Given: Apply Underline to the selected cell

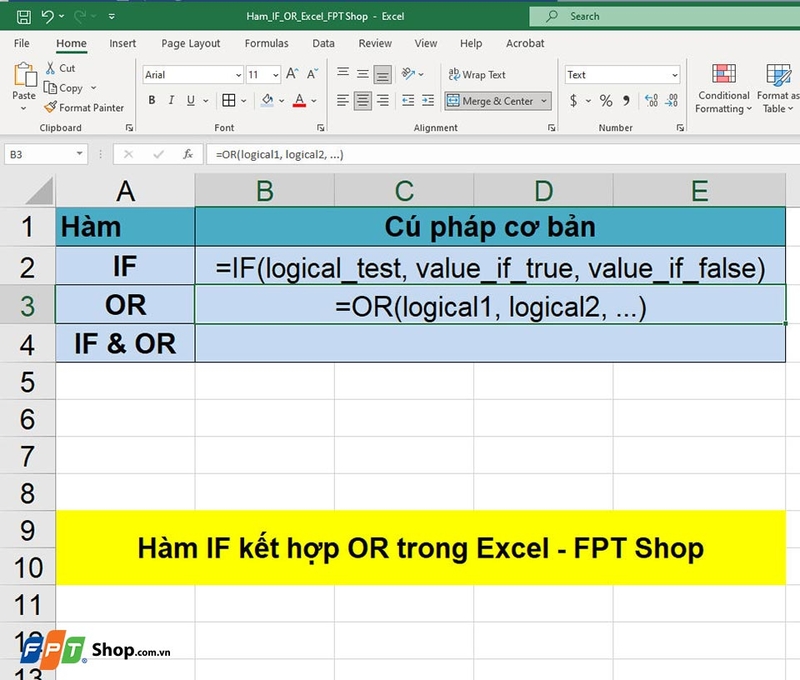Looking at the screenshot, I should coord(190,101).
